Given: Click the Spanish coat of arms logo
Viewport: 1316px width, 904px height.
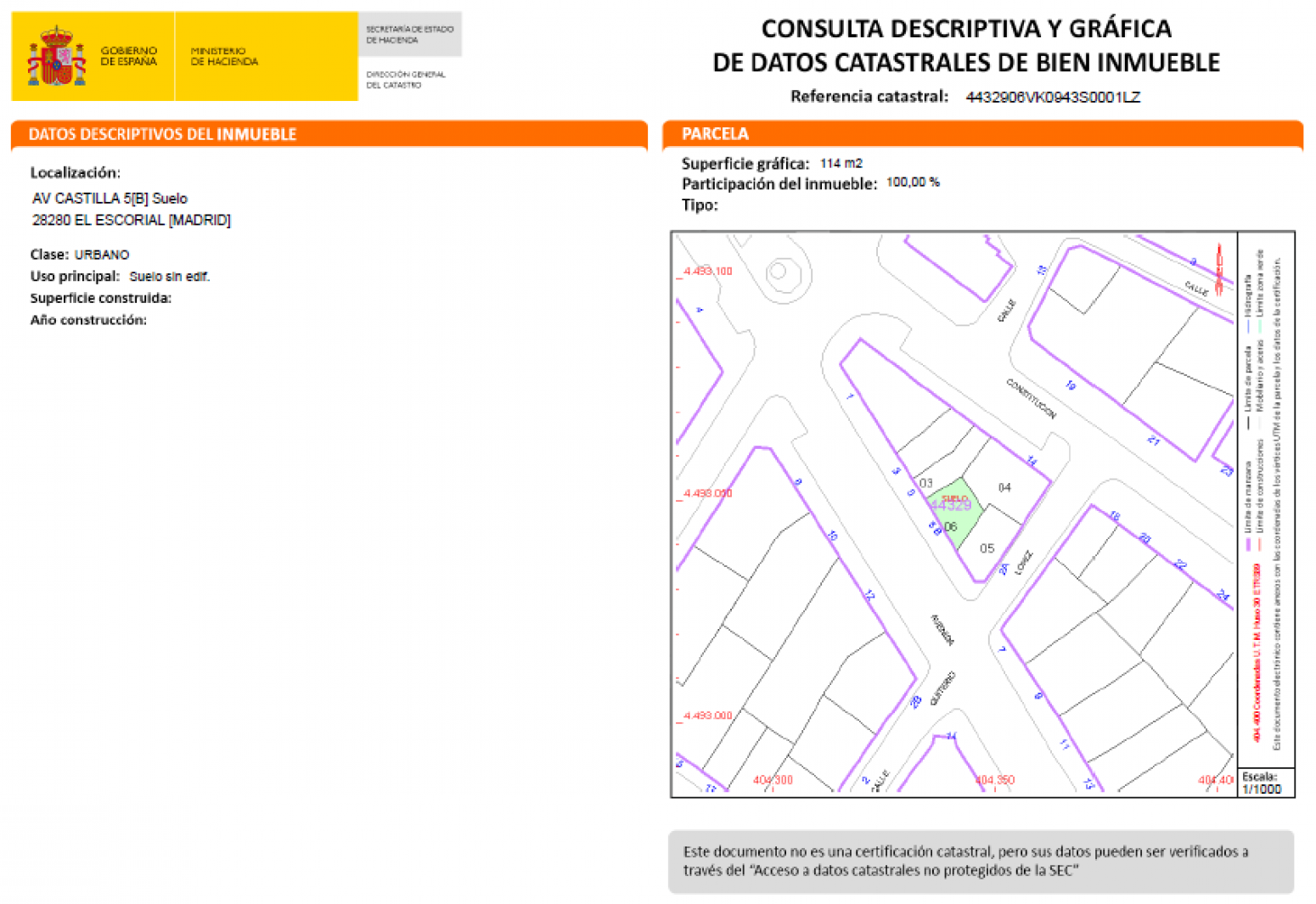Looking at the screenshot, I should (56, 56).
